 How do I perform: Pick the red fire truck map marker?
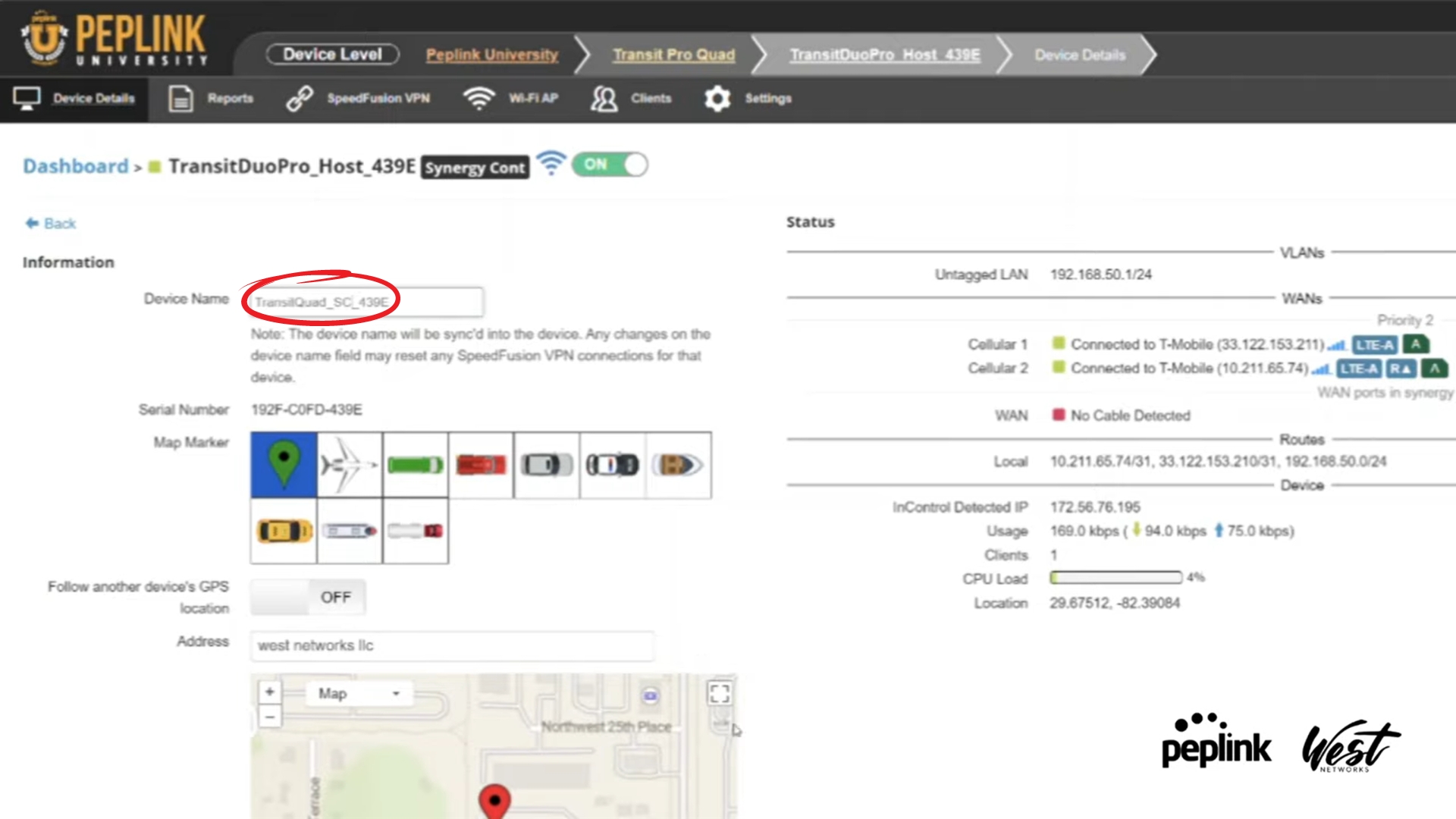[481, 464]
